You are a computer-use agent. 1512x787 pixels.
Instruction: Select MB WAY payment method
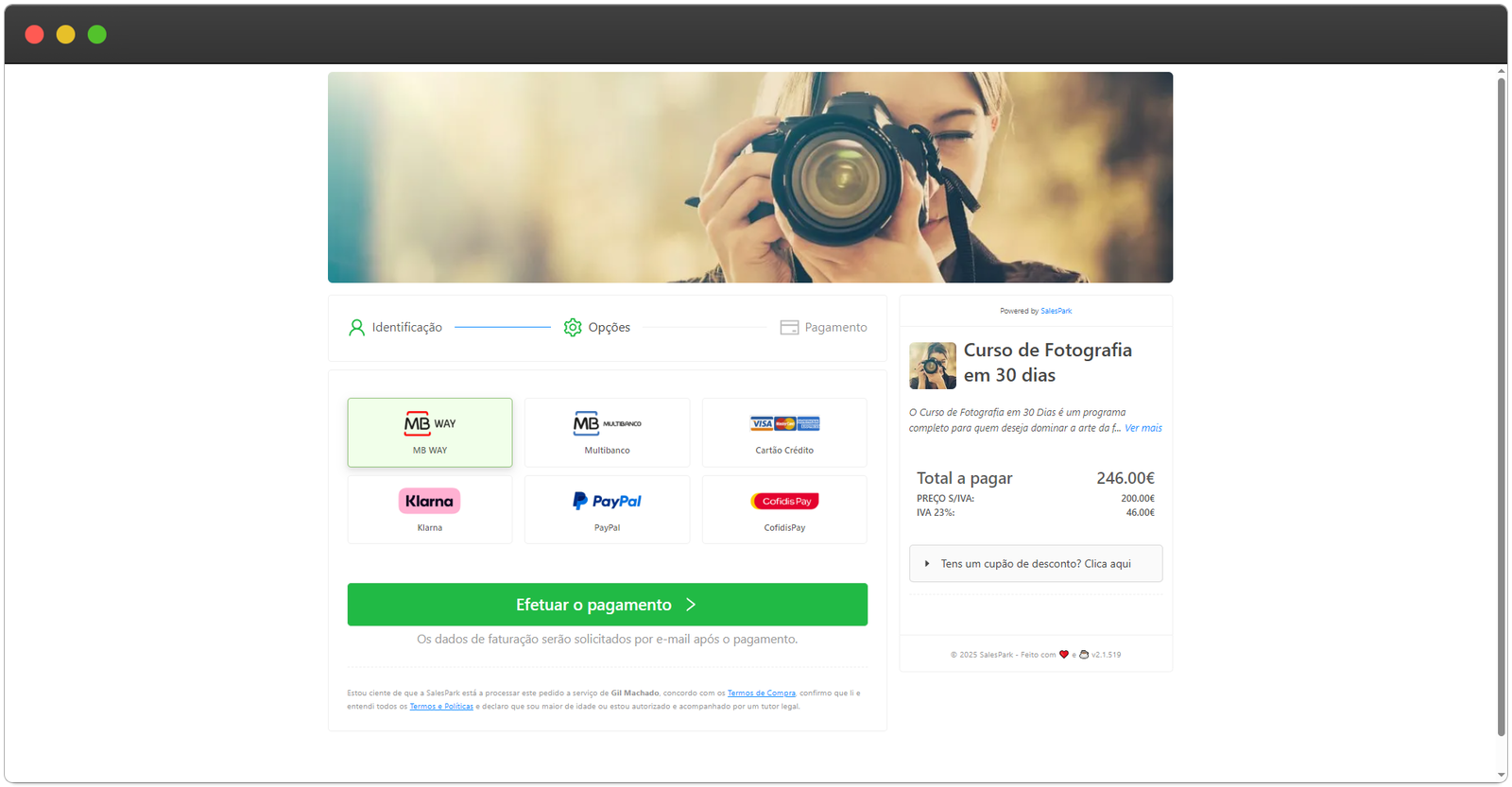pyautogui.click(x=430, y=433)
